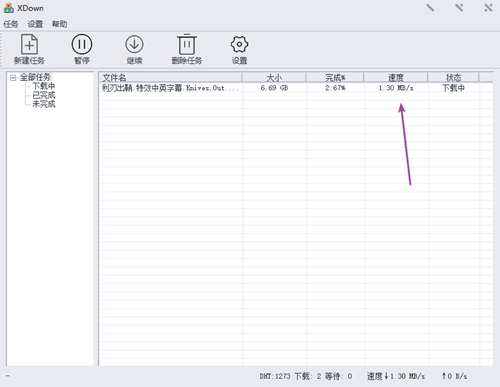The height and width of the screenshot is (387, 500).
Task: Open settings with the gear icon
Action: 239,44
